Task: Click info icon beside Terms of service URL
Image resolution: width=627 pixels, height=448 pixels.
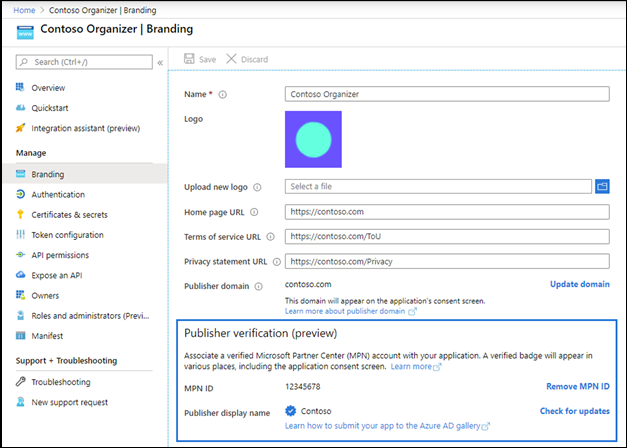Action: point(271,237)
